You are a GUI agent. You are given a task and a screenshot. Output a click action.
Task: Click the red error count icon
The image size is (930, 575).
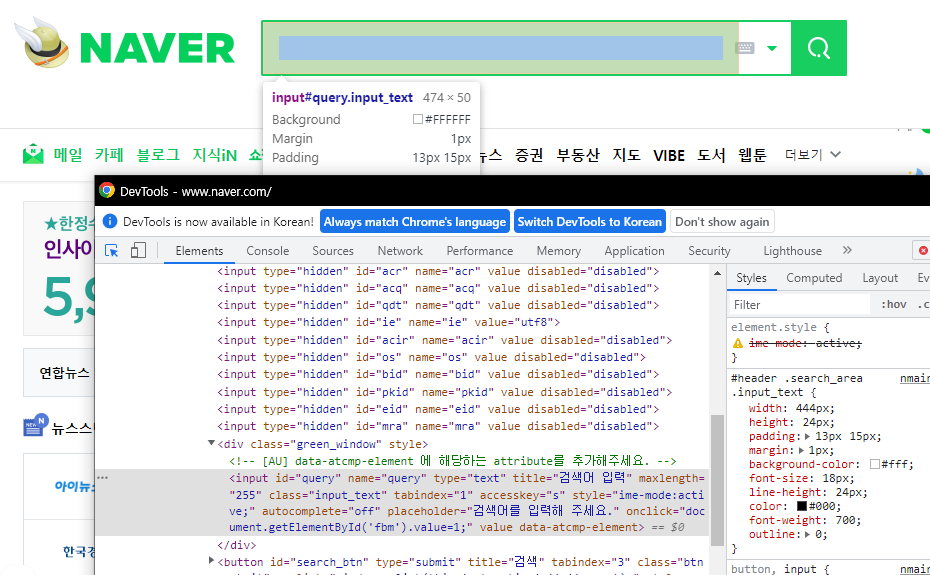[x=923, y=250]
